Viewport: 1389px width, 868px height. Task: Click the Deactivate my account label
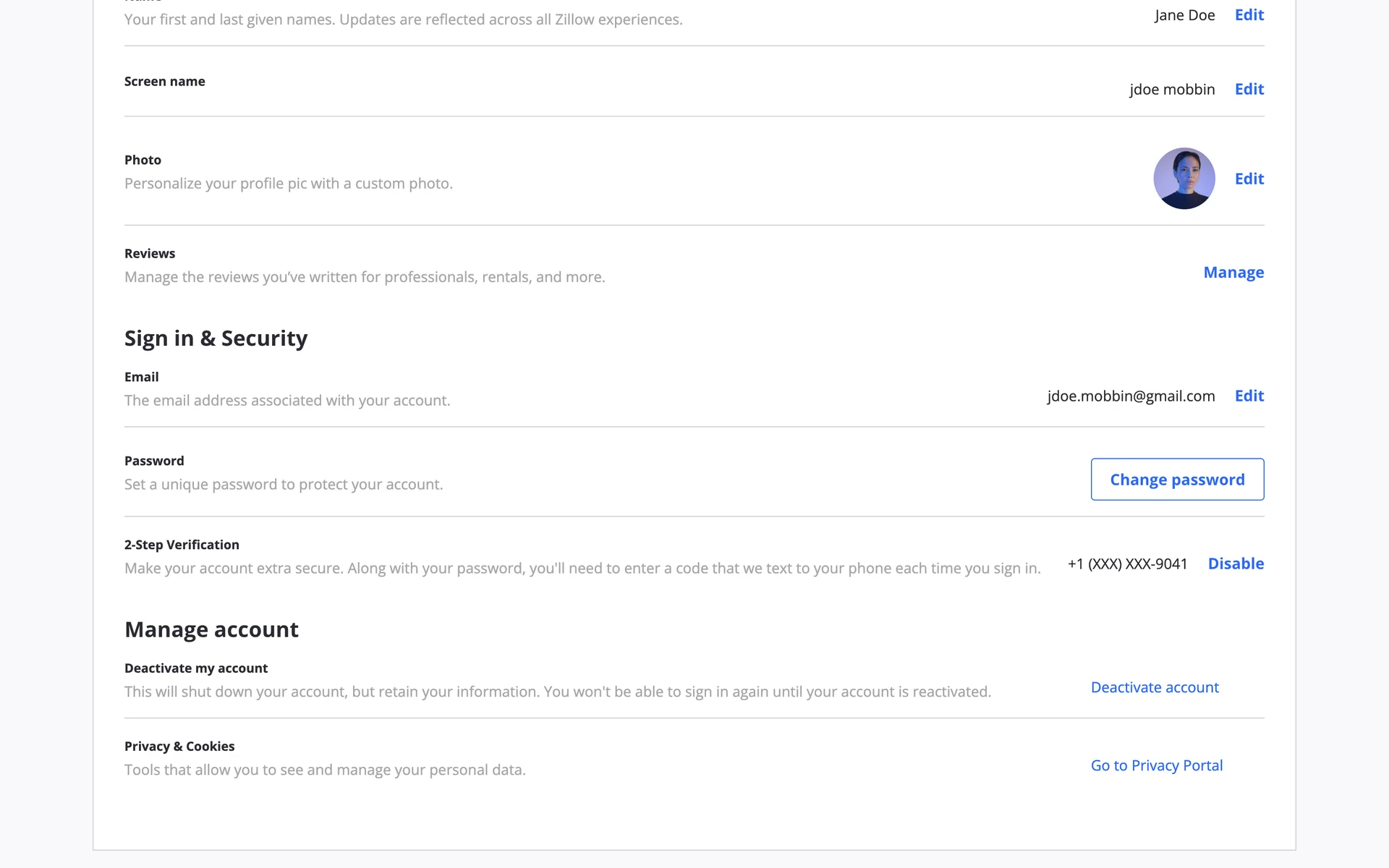tap(196, 668)
